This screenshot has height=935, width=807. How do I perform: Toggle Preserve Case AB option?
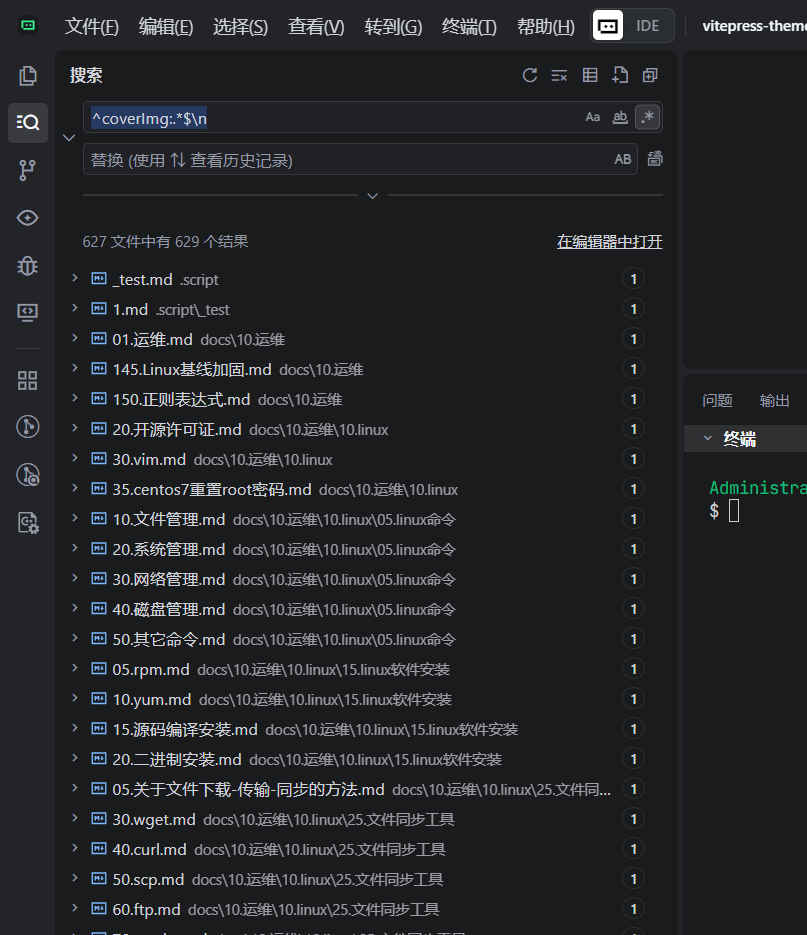click(623, 159)
